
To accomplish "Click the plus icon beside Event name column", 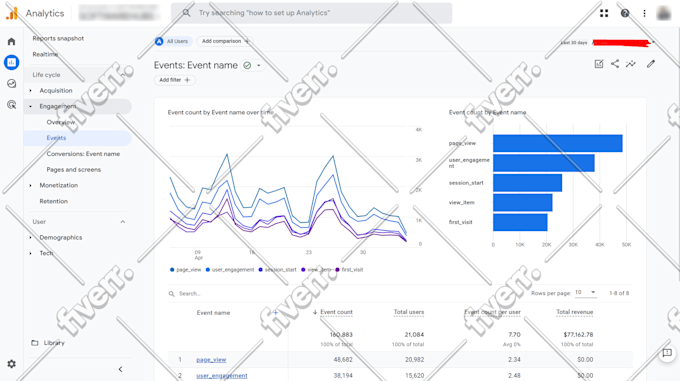I will (275, 313).
